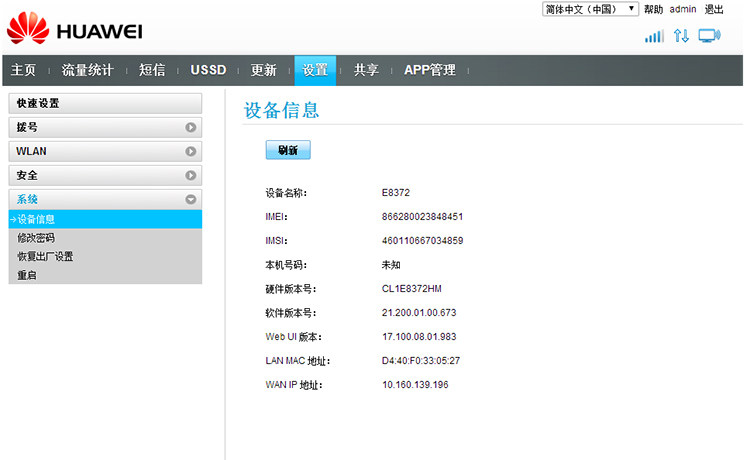The height and width of the screenshot is (460, 750).
Task: Click the LAN MAC 地址 label
Action: point(298,361)
